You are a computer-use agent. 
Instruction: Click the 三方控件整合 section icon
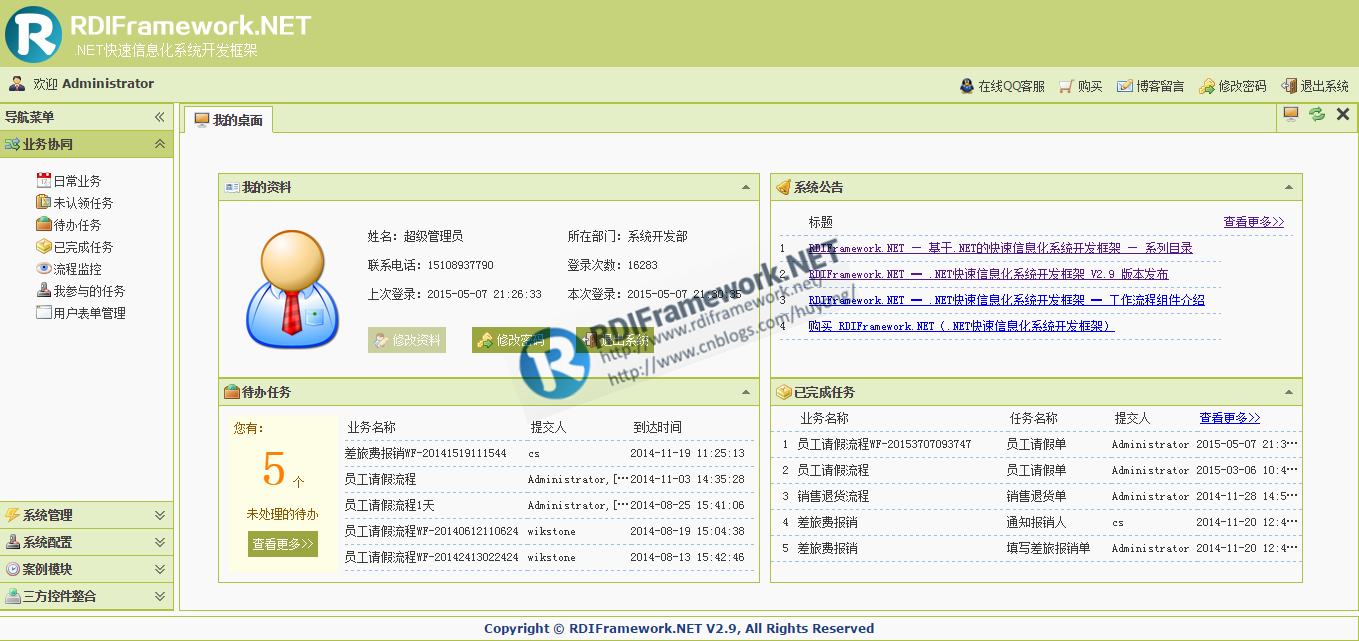13,596
